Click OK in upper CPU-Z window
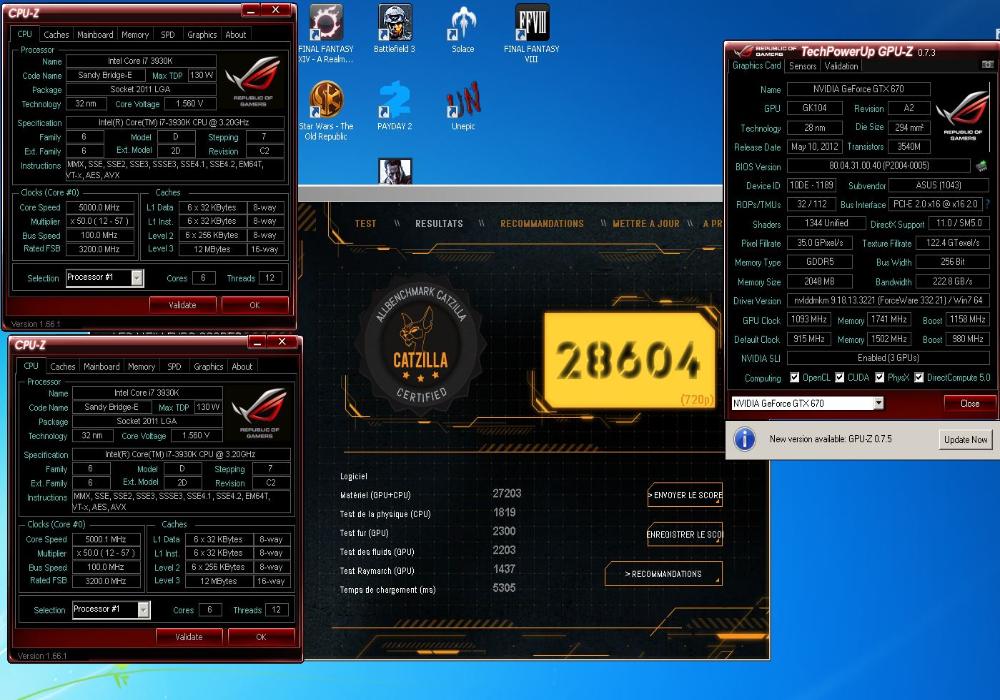The height and width of the screenshot is (700, 1000). pyautogui.click(x=254, y=305)
